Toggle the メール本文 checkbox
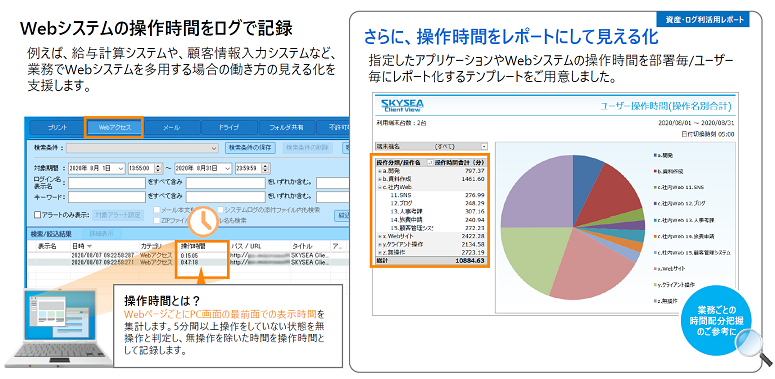 pyautogui.click(x=157, y=210)
